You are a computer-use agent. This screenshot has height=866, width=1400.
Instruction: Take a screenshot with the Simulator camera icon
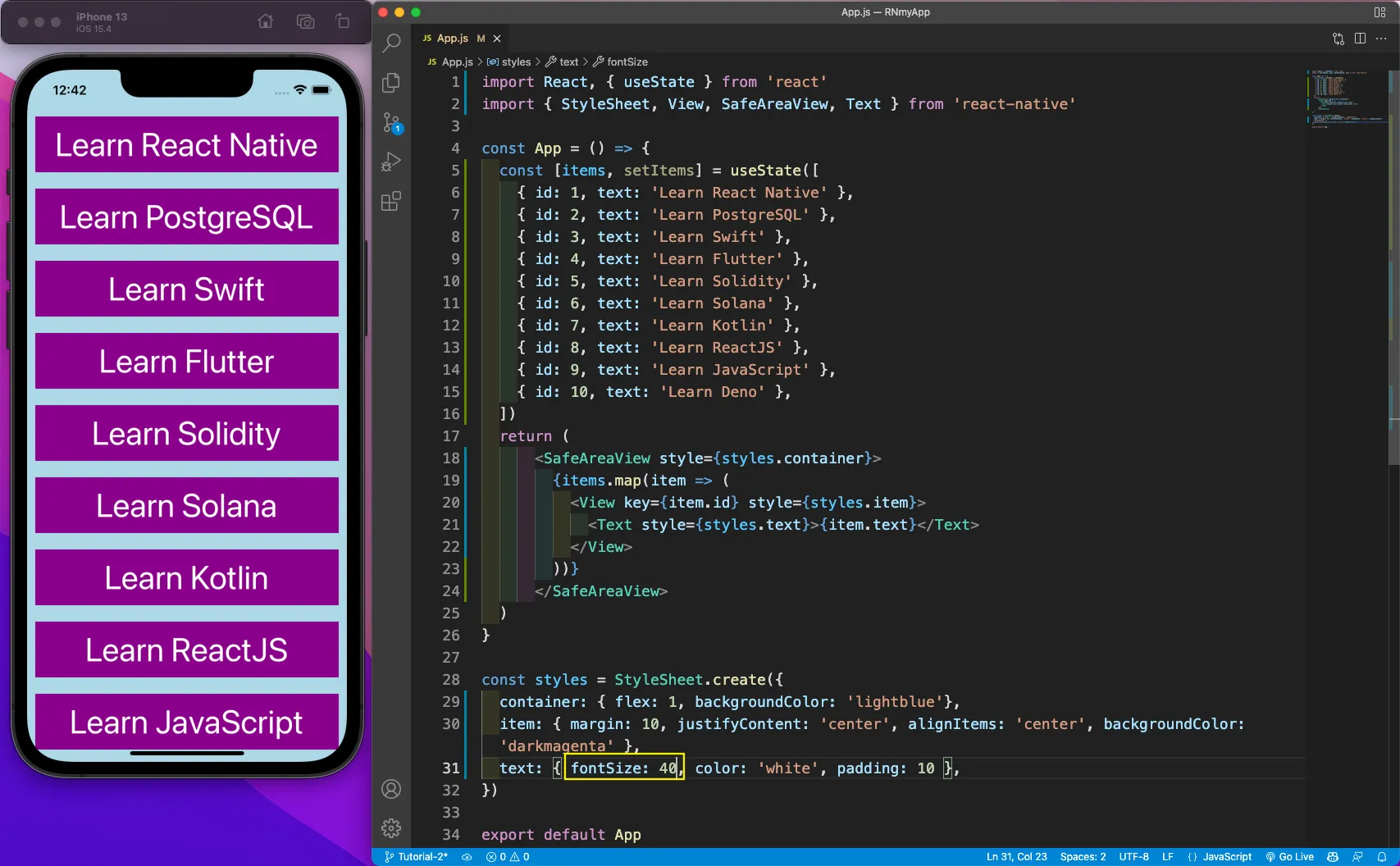coord(306,21)
